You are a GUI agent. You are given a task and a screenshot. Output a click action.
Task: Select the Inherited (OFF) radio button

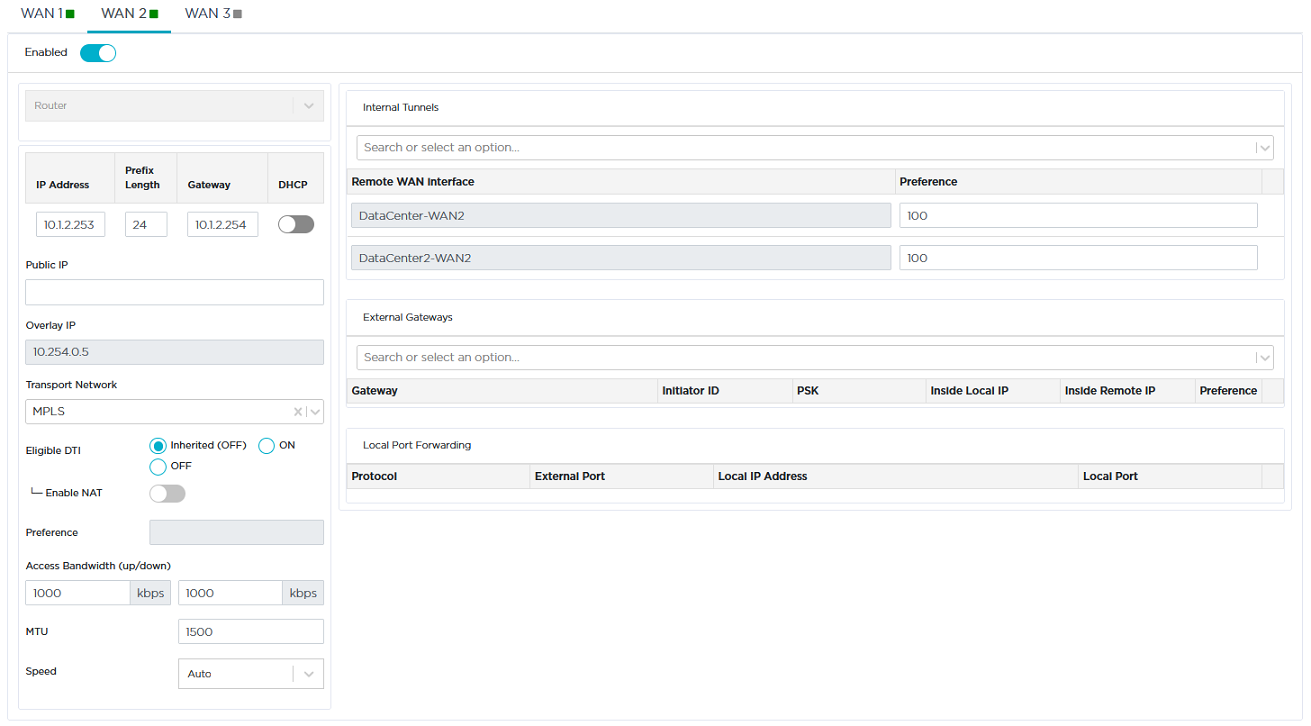[x=157, y=446]
